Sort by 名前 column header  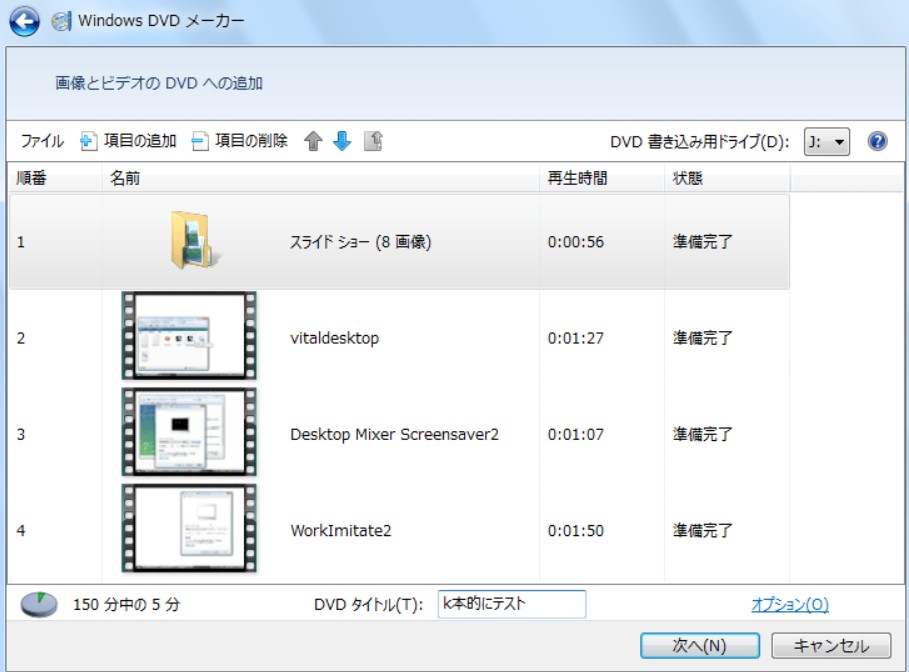(x=321, y=178)
